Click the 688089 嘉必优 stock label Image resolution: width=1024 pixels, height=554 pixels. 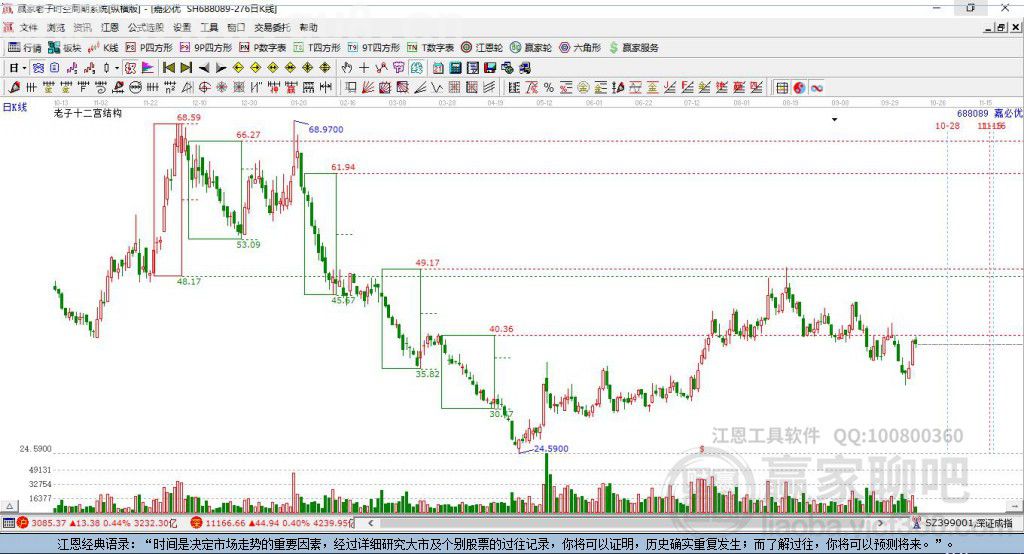tap(989, 114)
